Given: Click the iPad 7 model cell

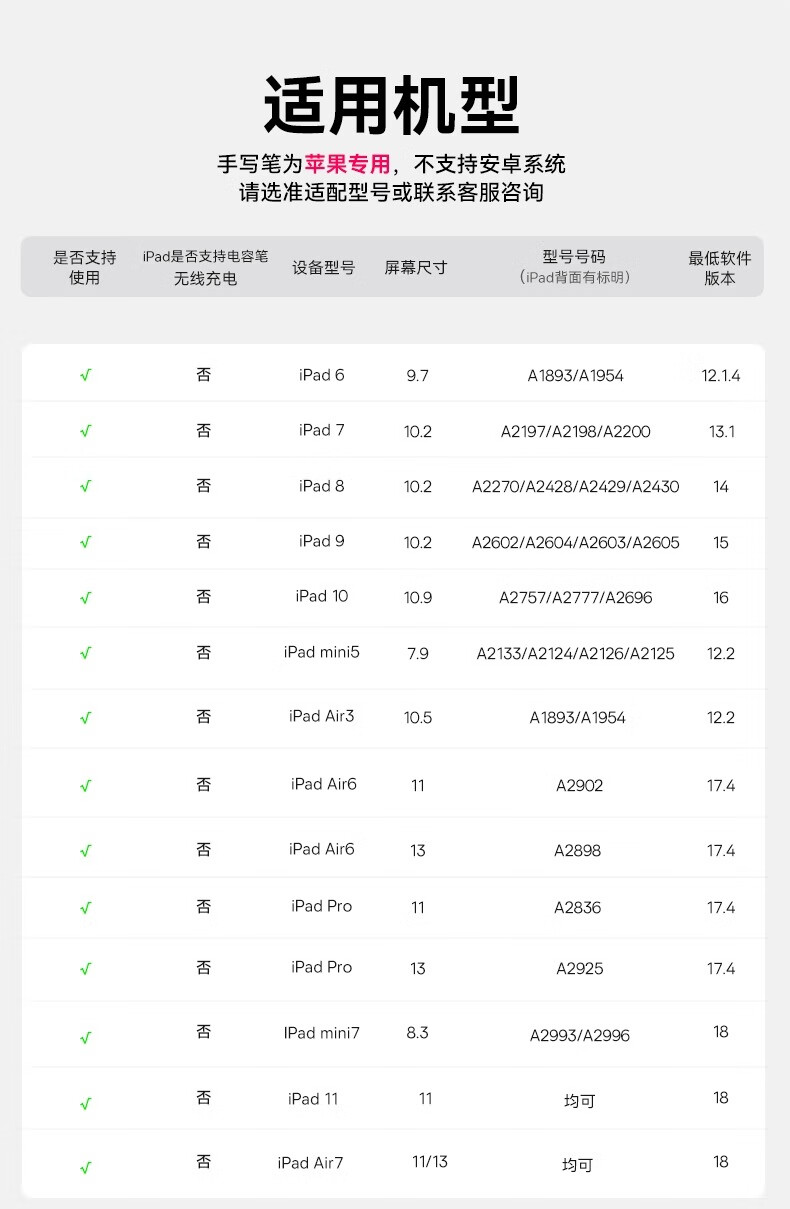Looking at the screenshot, I should pyautogui.click(x=321, y=430).
